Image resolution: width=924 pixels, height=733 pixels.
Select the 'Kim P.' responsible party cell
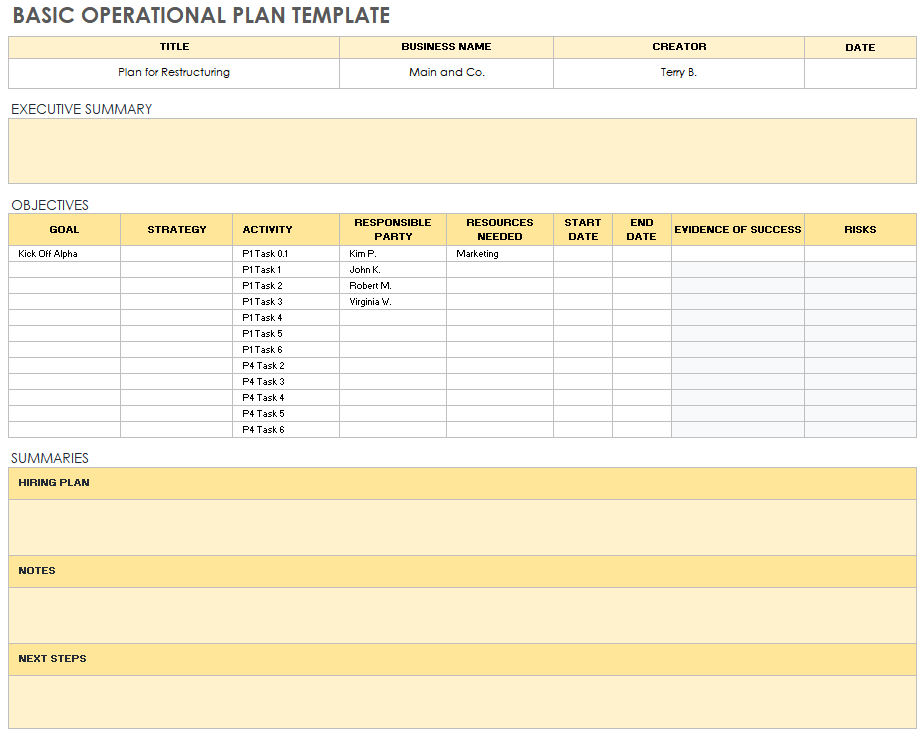(392, 254)
